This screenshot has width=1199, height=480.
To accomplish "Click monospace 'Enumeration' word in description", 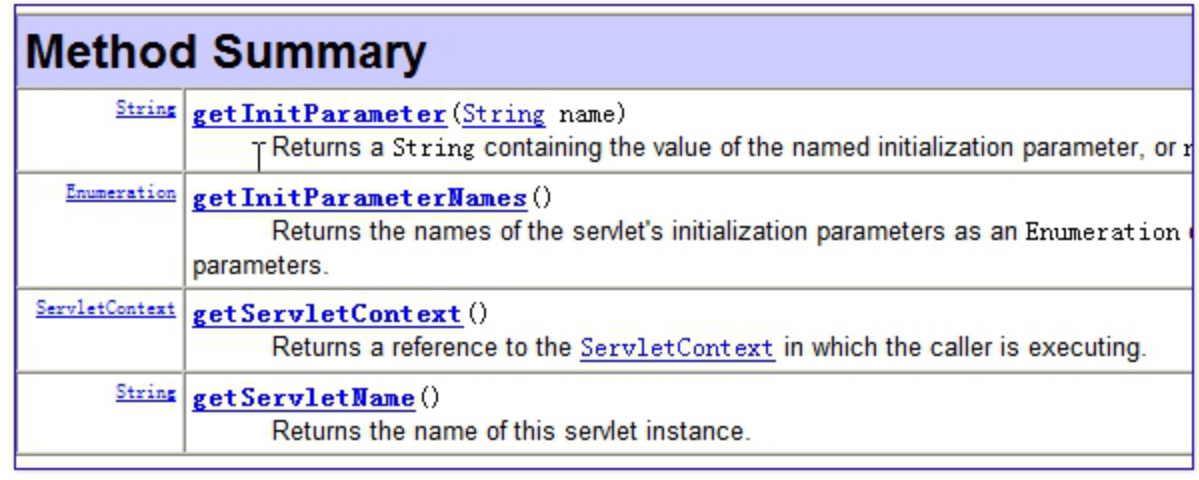I will pyautogui.click(x=1103, y=232).
